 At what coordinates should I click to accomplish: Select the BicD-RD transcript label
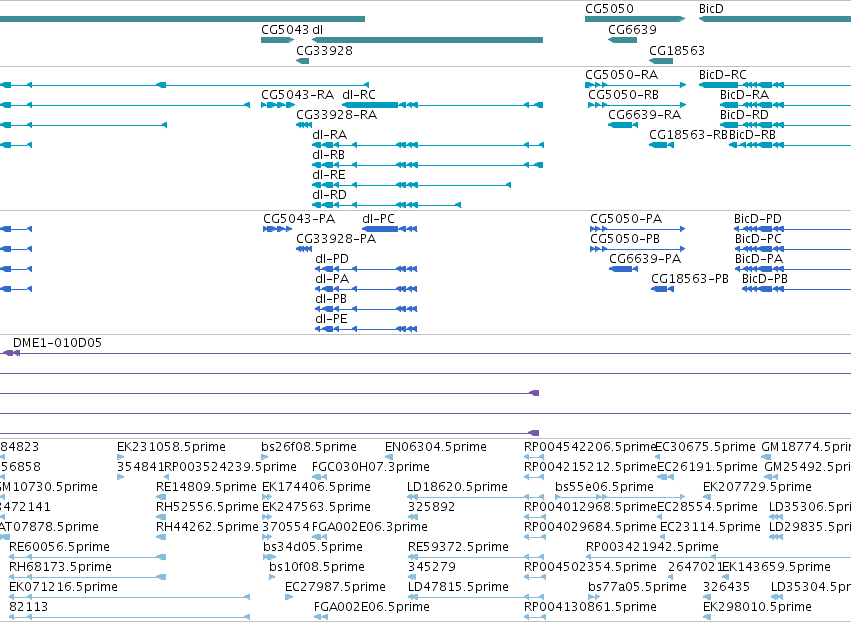click(744, 115)
